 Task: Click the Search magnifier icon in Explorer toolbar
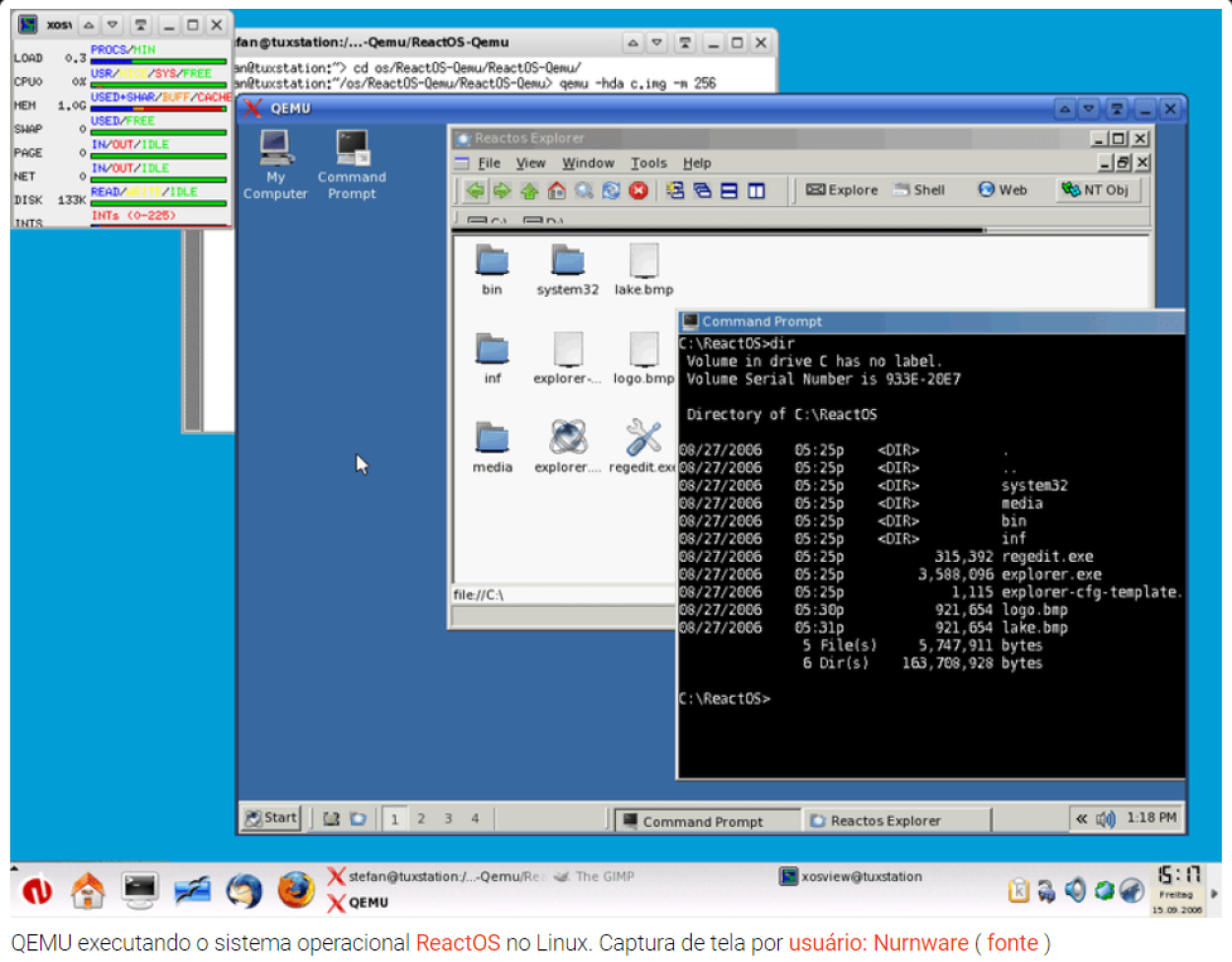pos(583,190)
